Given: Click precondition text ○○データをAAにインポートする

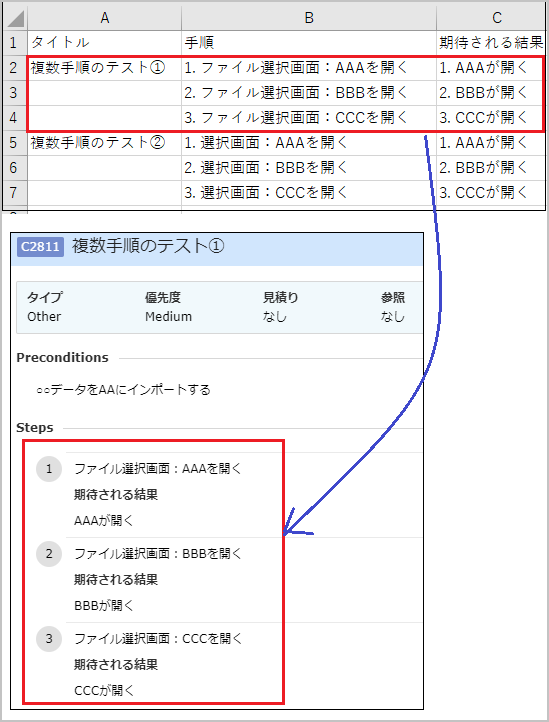Looking at the screenshot, I should pyautogui.click(x=123, y=390).
